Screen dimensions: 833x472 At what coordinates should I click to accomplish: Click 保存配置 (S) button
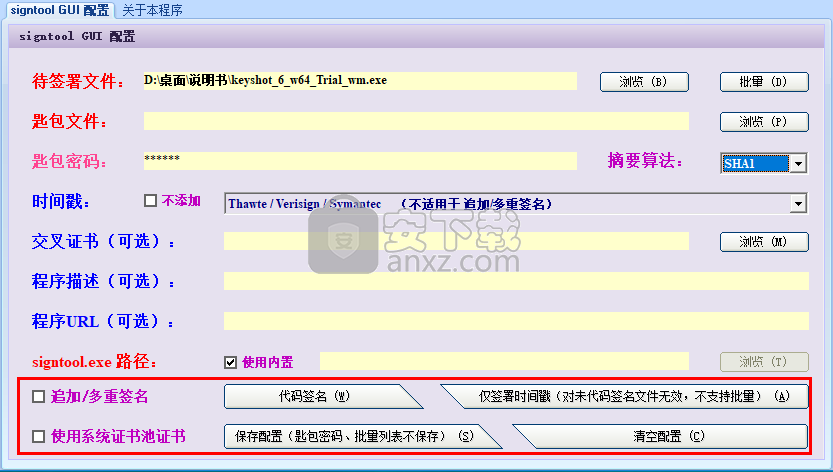click(363, 436)
